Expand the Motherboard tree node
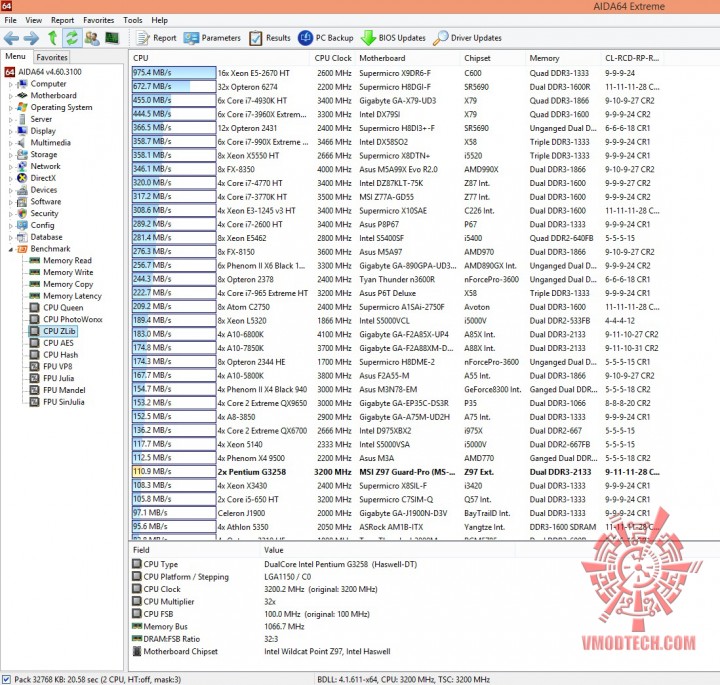This screenshot has width=720, height=685. pyautogui.click(x=10, y=96)
